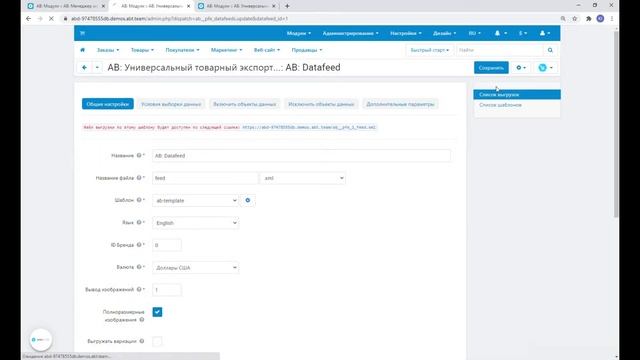This screenshot has height=360, width=640.
Task: Open the RU language selector
Action: coord(474,33)
